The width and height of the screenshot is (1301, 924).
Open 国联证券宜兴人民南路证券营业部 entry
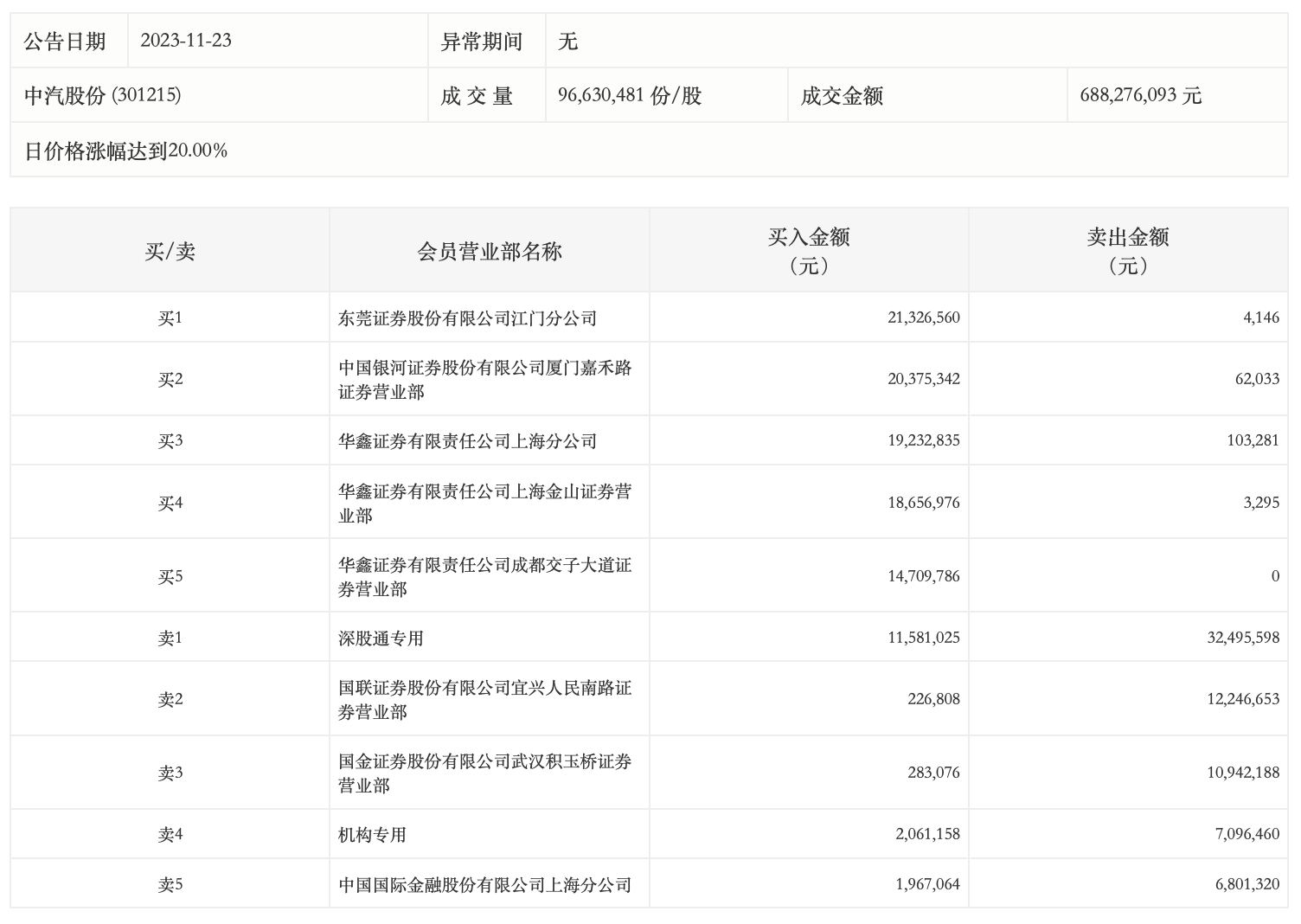click(x=484, y=699)
